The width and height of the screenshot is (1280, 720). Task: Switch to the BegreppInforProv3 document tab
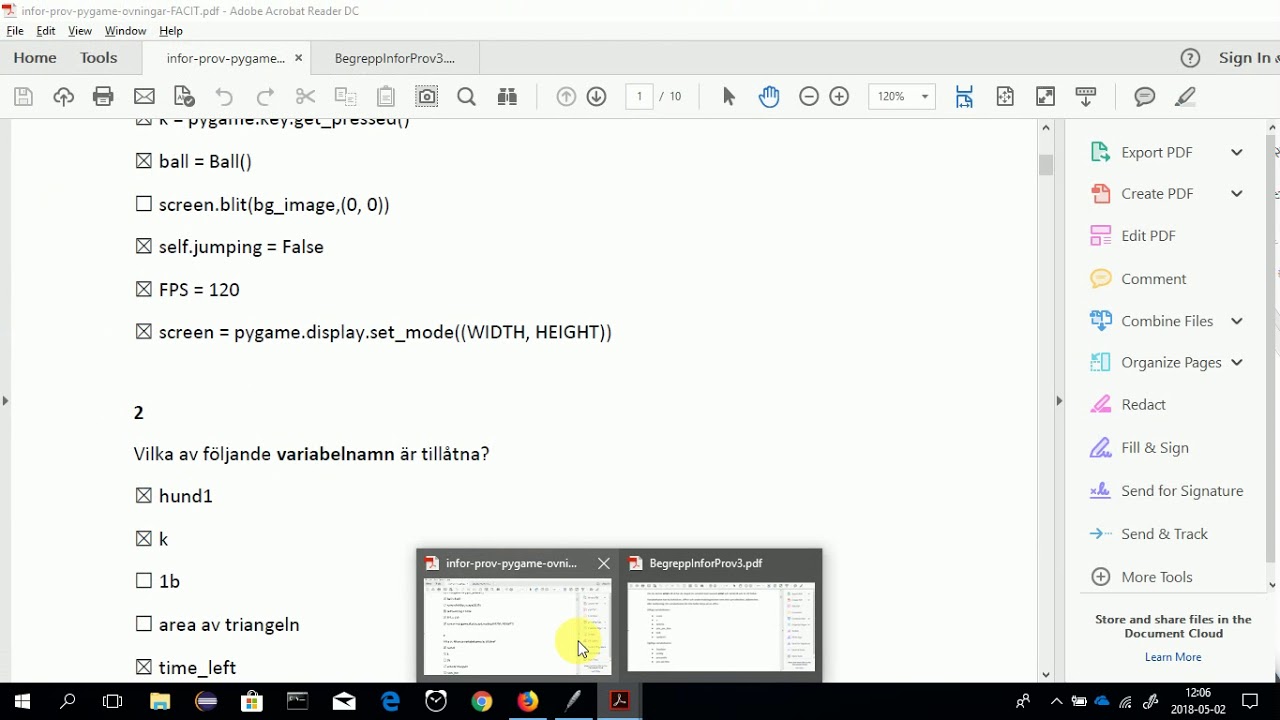coord(395,59)
